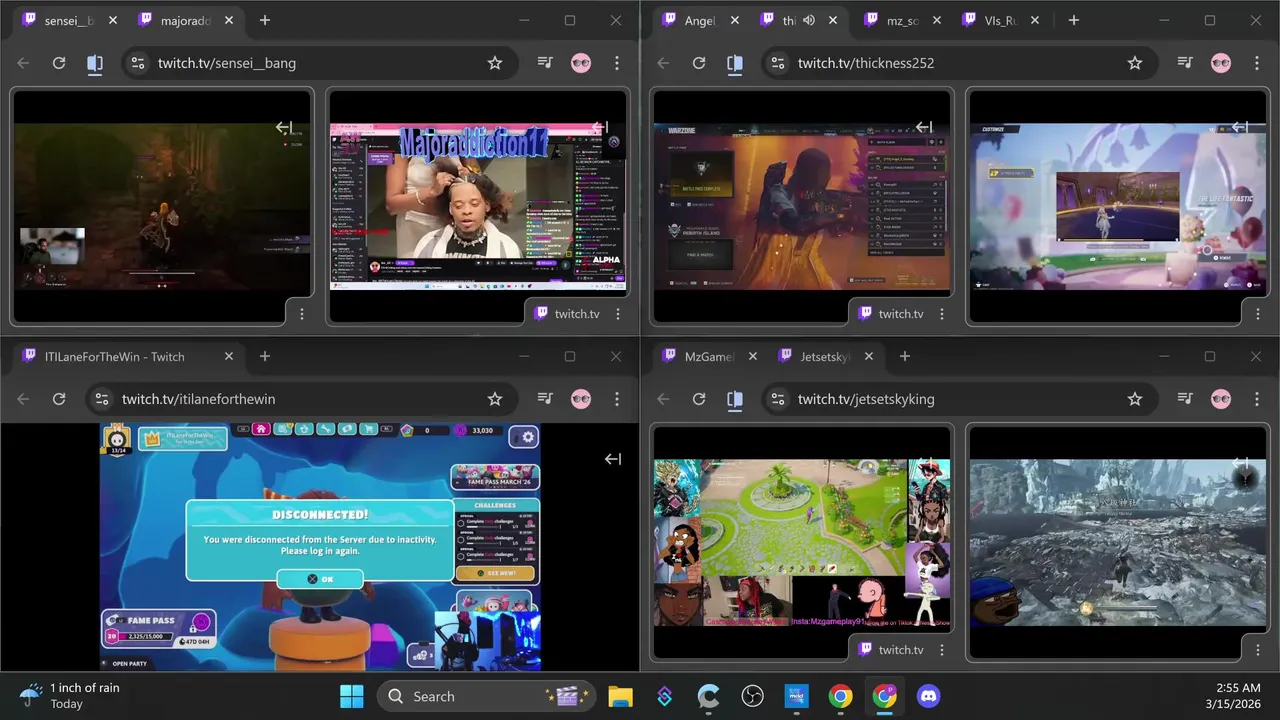Bookmark the twitch.tv/itilaneforthewin page
Viewport: 1280px width, 720px height.
pyautogui.click(x=495, y=399)
